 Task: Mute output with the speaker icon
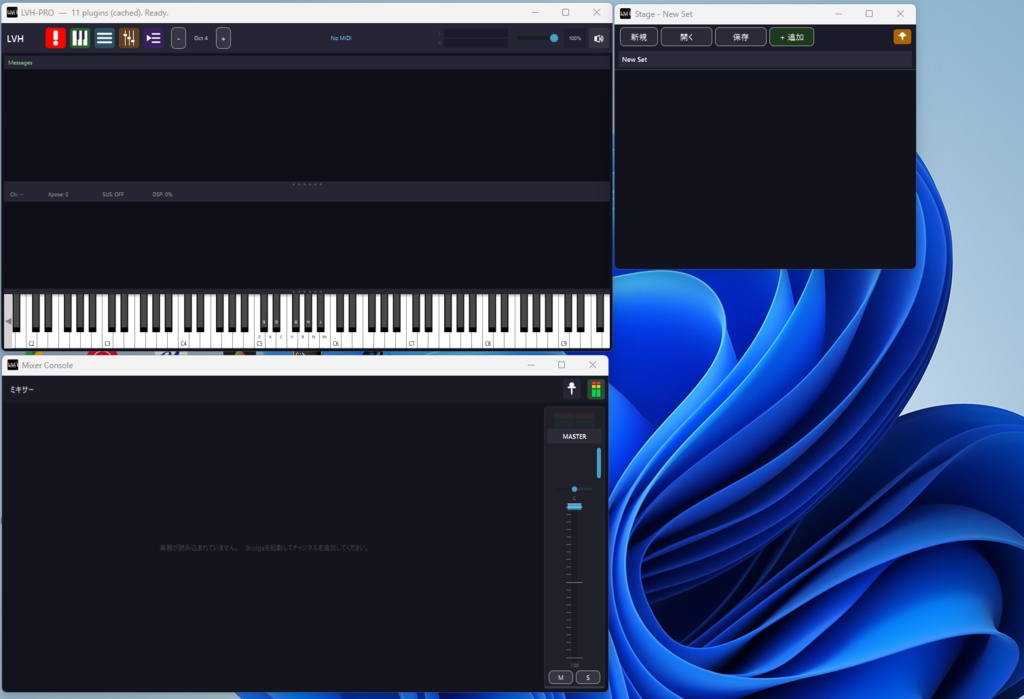coord(598,39)
